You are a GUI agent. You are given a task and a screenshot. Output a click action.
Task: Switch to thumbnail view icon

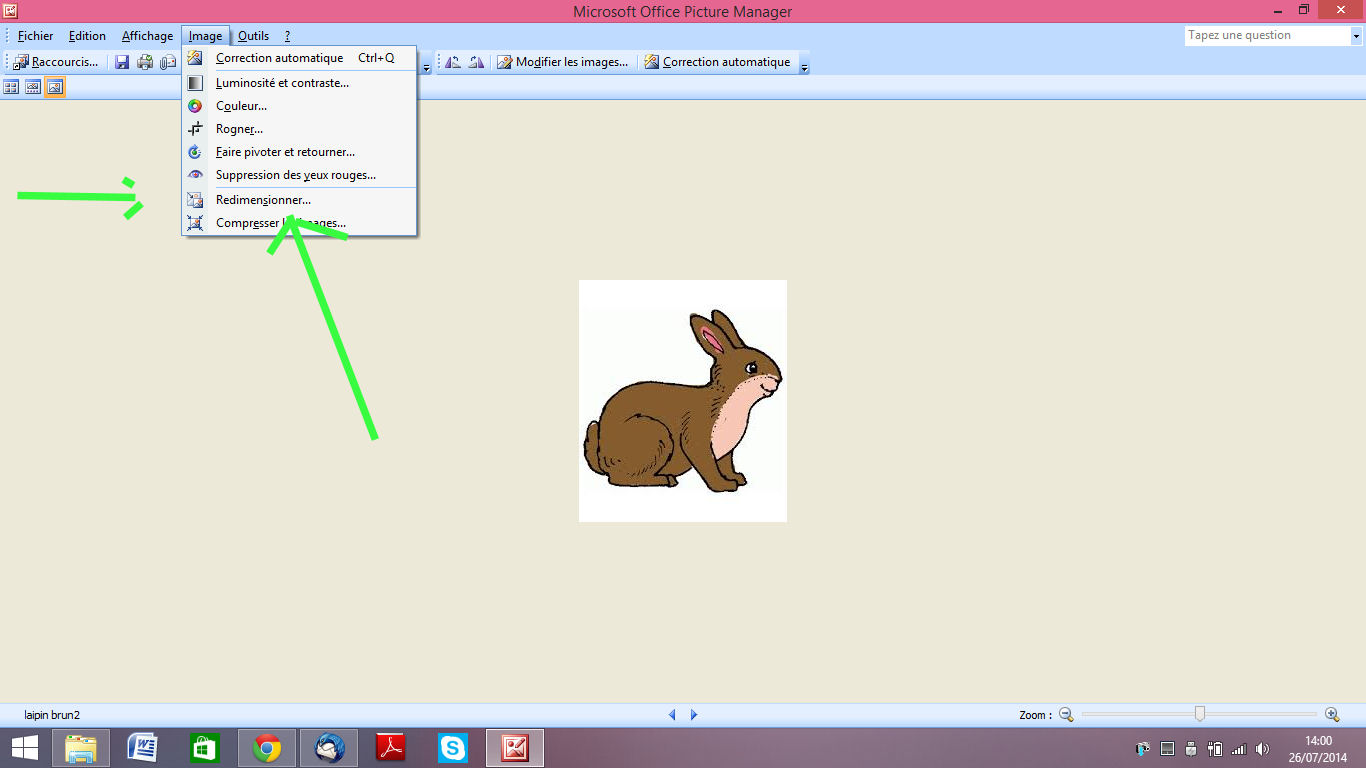(11, 87)
